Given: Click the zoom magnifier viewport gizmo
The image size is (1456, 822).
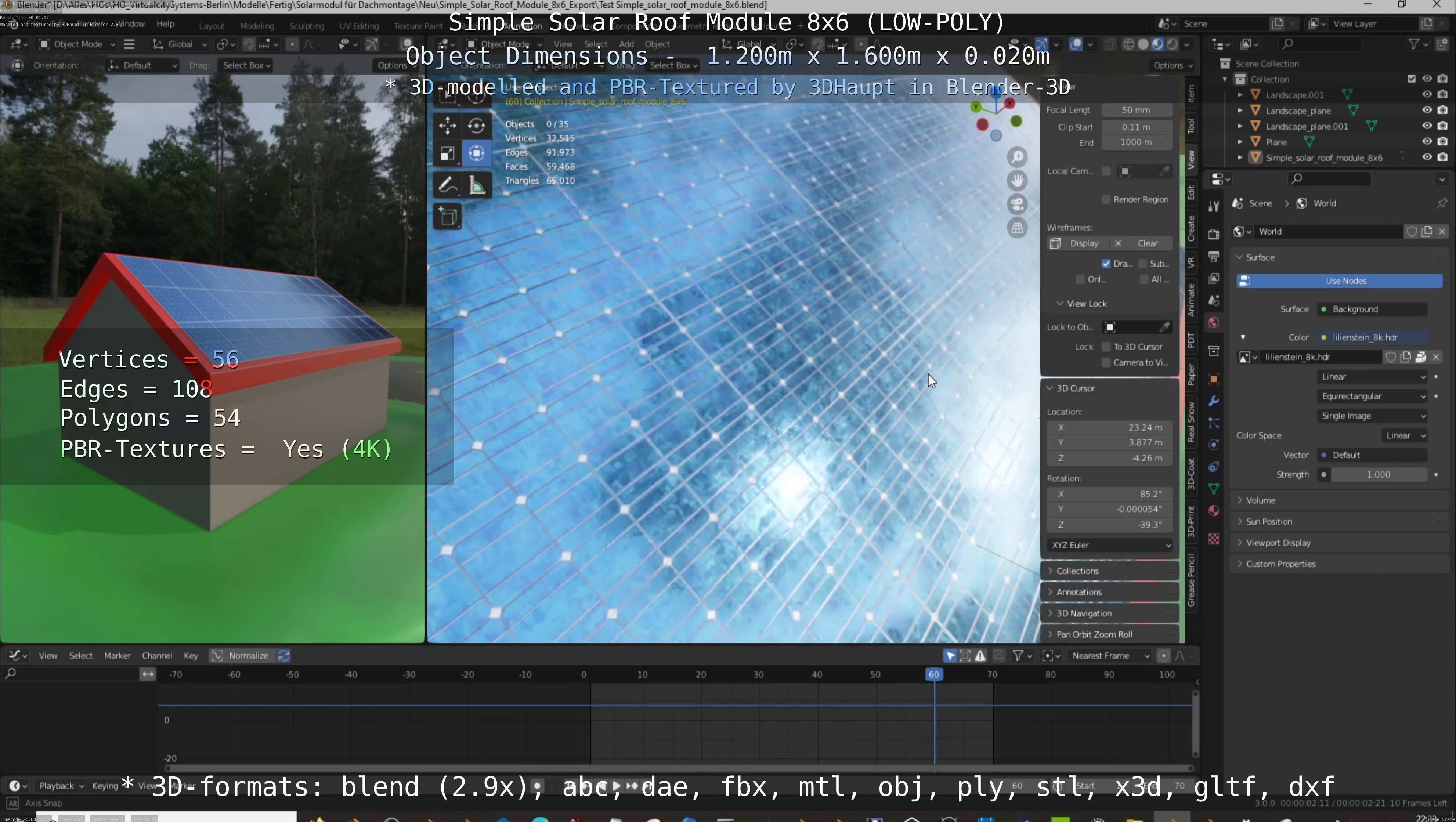Looking at the screenshot, I should pos(1018,156).
